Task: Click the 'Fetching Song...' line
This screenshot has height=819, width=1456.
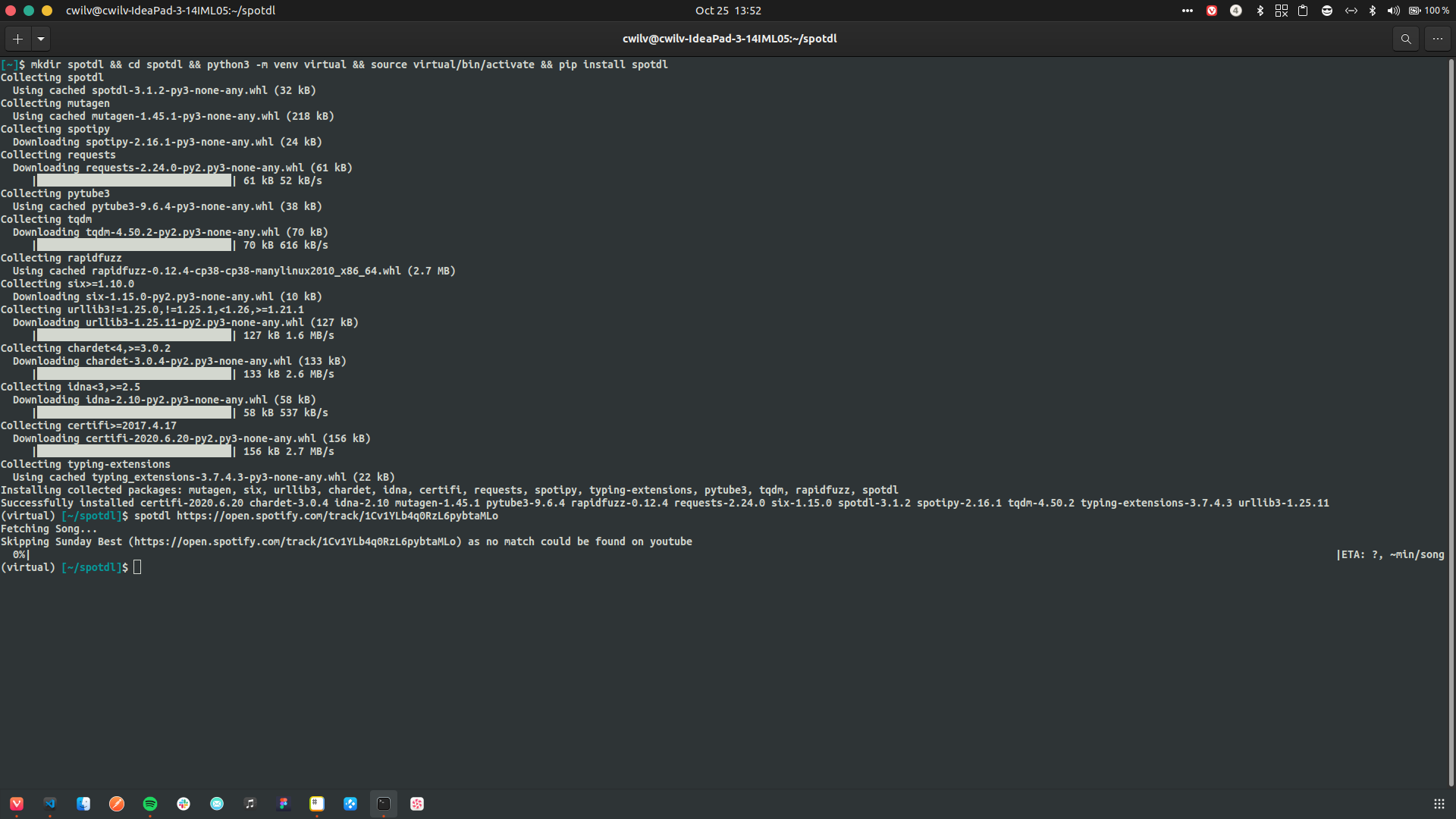Action: click(x=49, y=529)
